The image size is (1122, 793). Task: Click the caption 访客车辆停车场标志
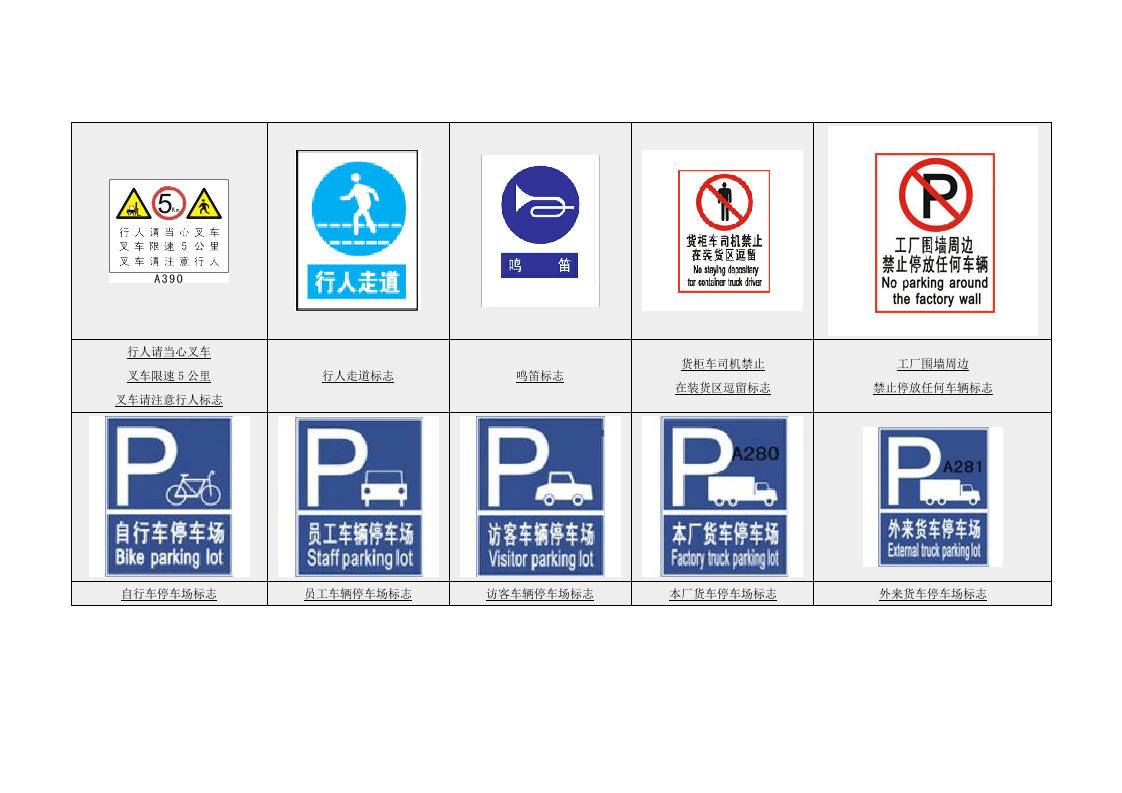click(x=540, y=594)
